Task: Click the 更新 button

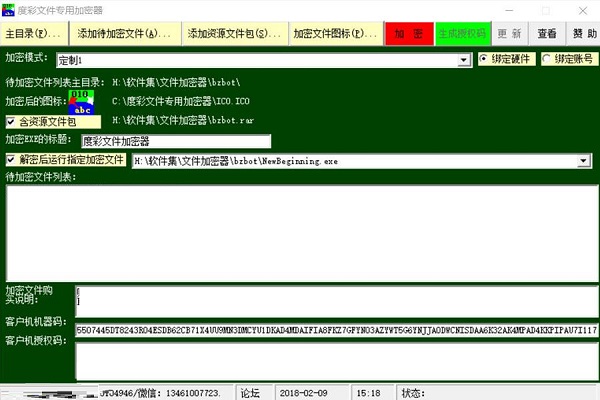Action: tap(509, 34)
